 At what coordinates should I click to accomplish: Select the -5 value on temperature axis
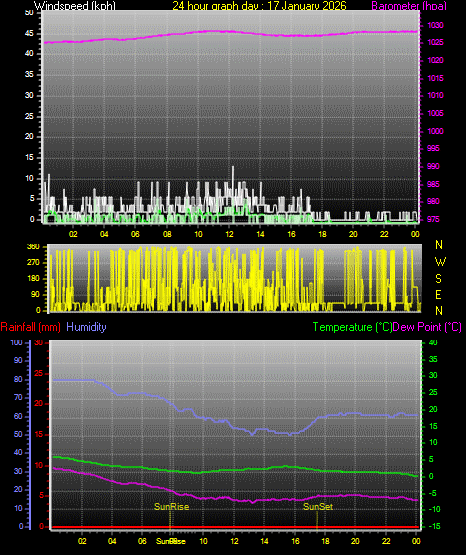(433, 493)
